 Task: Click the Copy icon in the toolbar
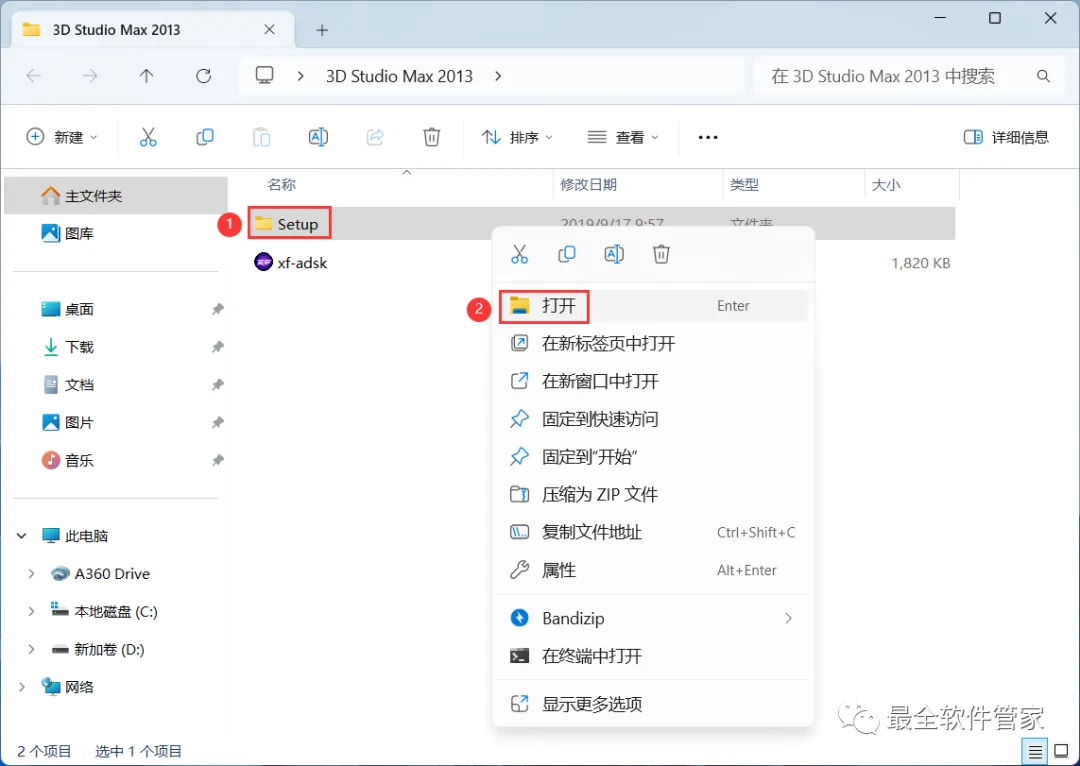pyautogui.click(x=205, y=137)
